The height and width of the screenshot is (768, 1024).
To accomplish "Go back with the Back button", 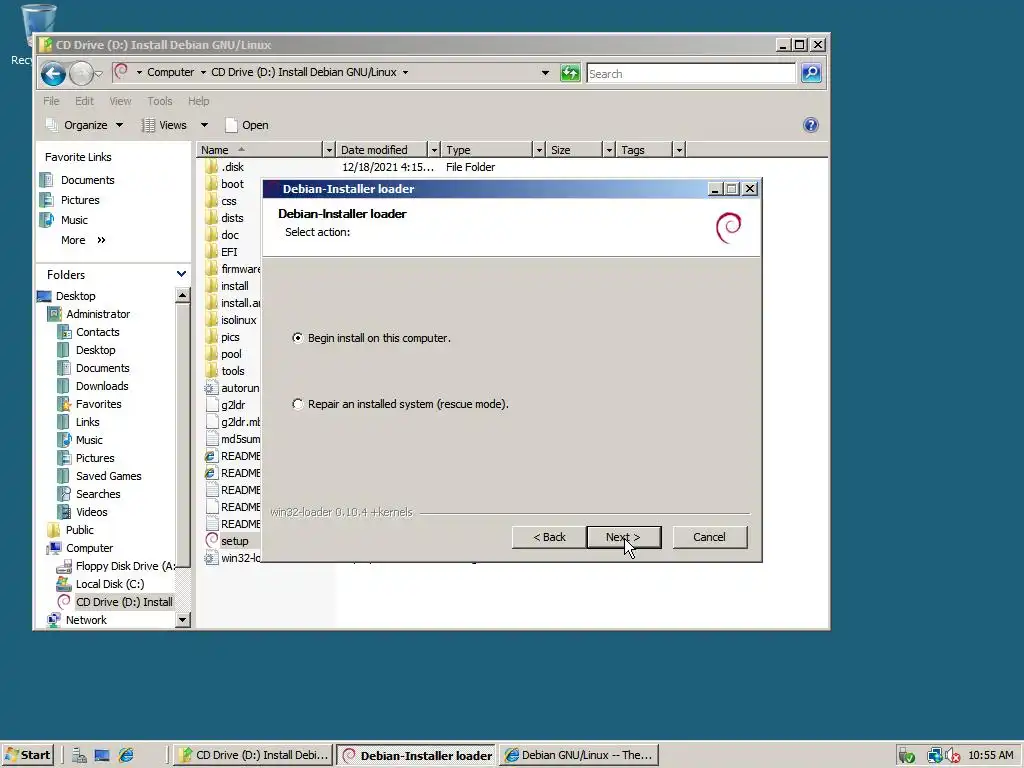I will click(549, 537).
